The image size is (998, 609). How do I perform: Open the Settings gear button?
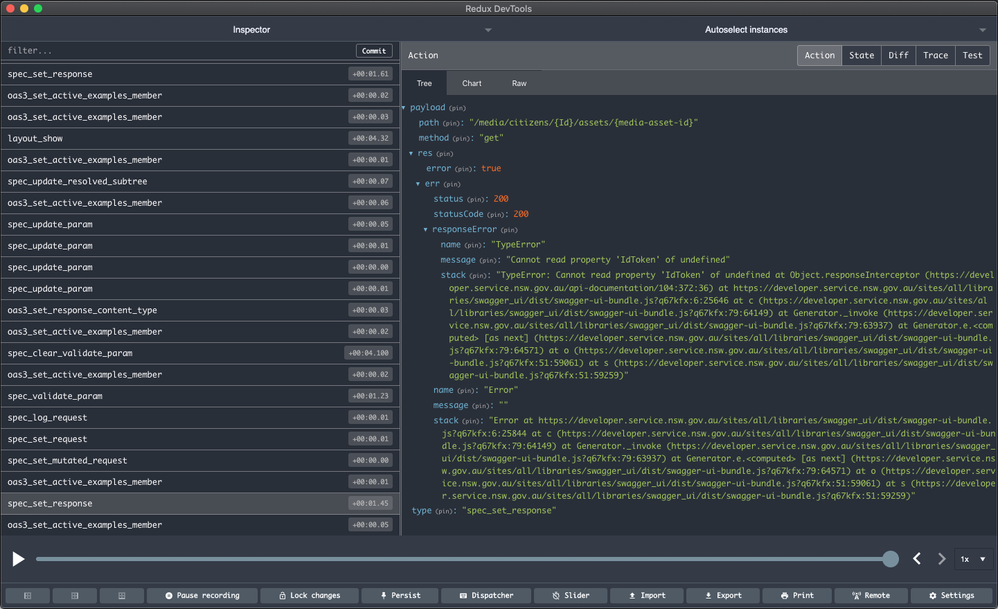click(950, 595)
